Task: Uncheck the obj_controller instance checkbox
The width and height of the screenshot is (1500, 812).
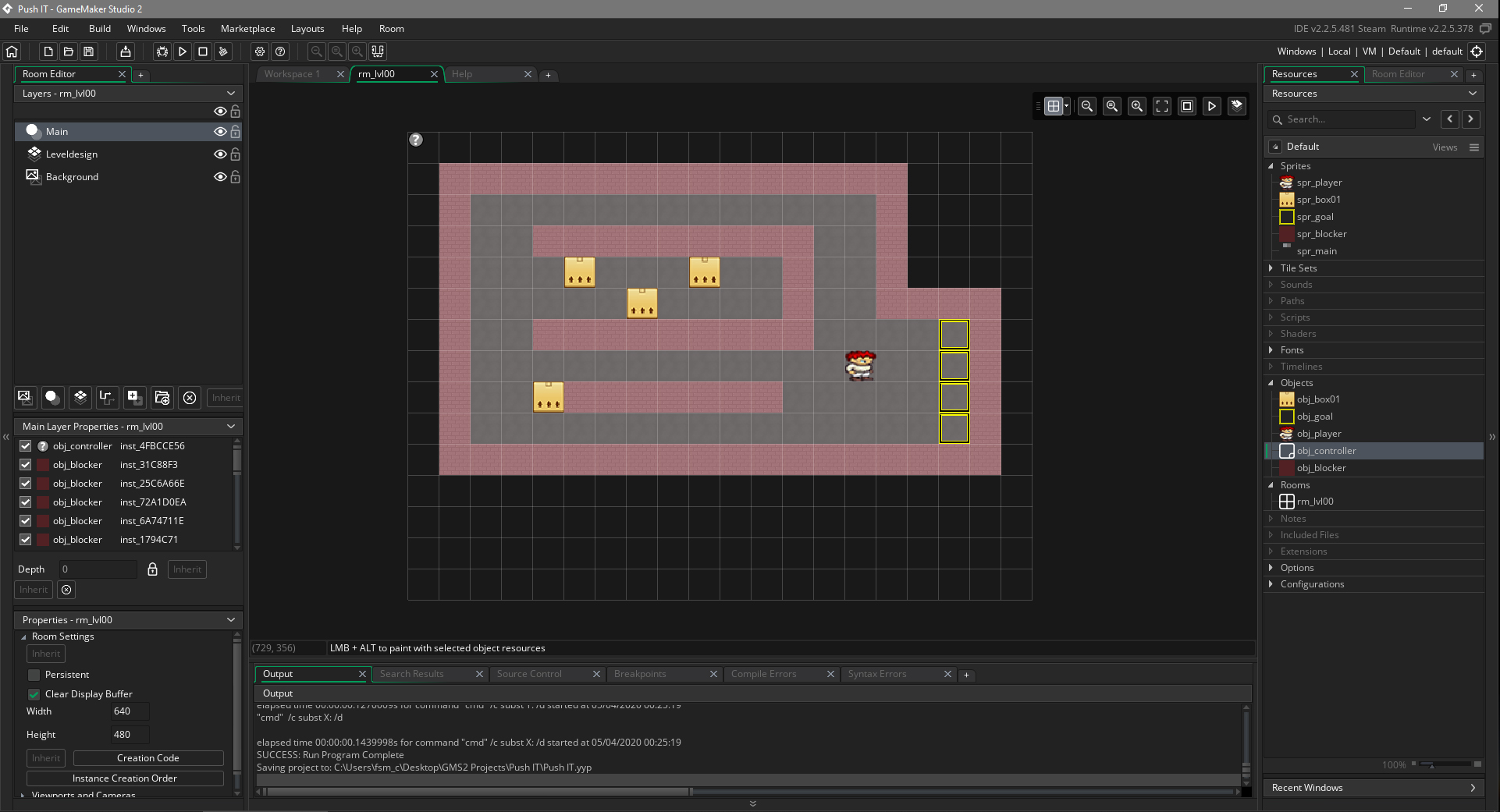Action: click(26, 446)
